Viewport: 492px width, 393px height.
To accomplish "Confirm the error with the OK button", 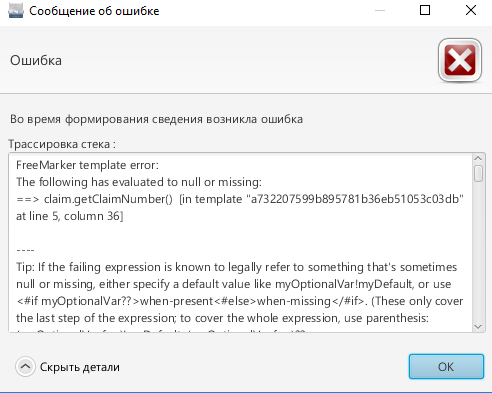I will pos(446,367).
